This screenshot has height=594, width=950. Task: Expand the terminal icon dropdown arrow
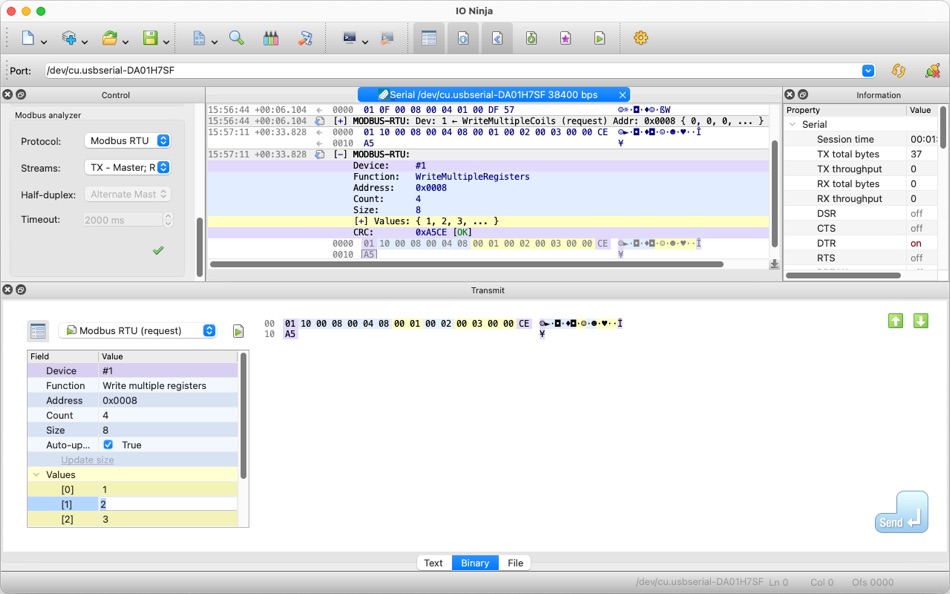(x=365, y=42)
